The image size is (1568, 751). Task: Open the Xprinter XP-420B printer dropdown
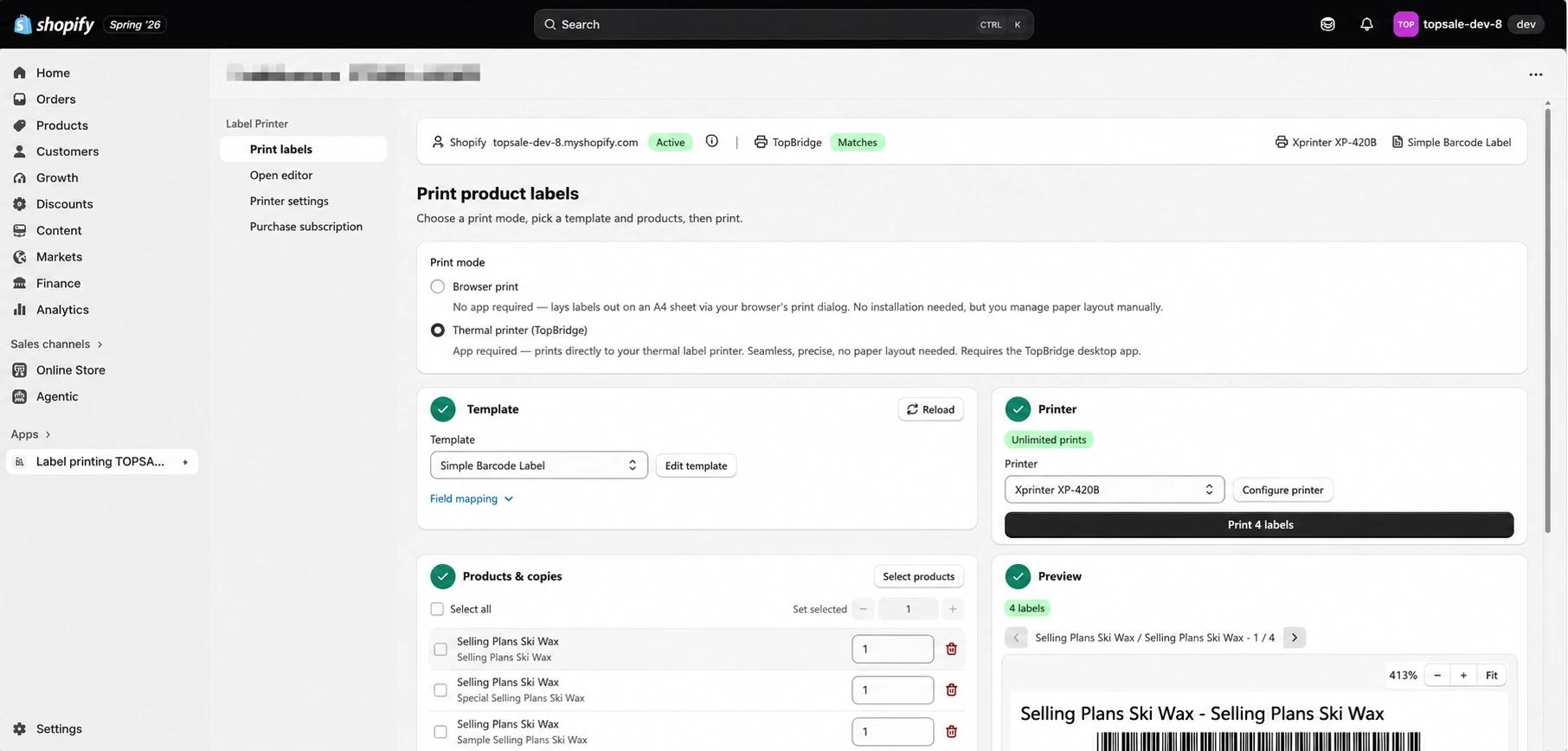click(1114, 490)
